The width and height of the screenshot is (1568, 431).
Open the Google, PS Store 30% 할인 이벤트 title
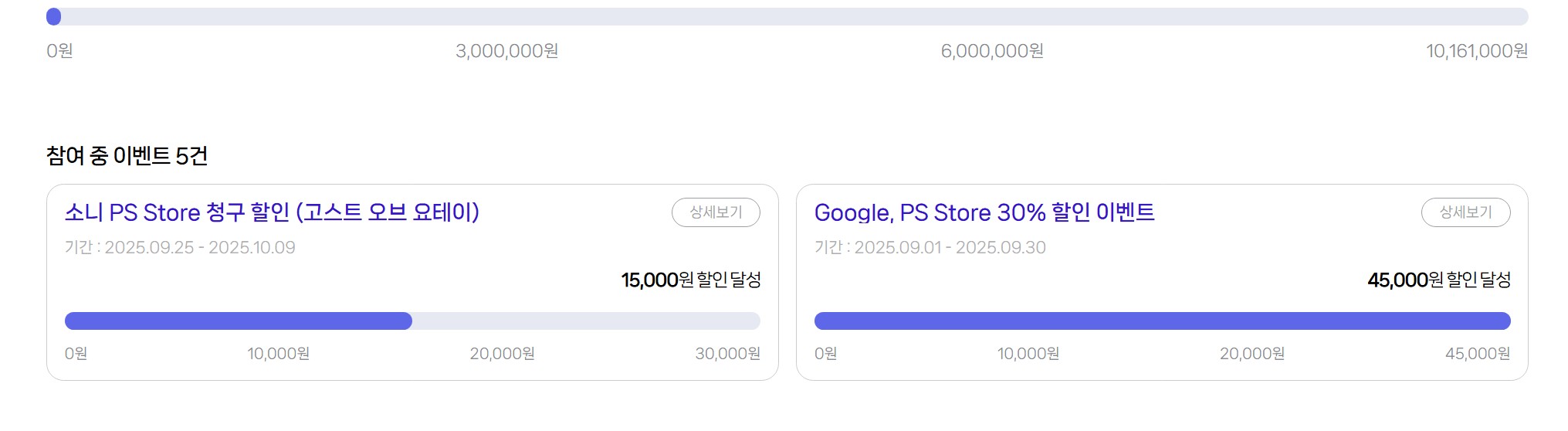(984, 212)
